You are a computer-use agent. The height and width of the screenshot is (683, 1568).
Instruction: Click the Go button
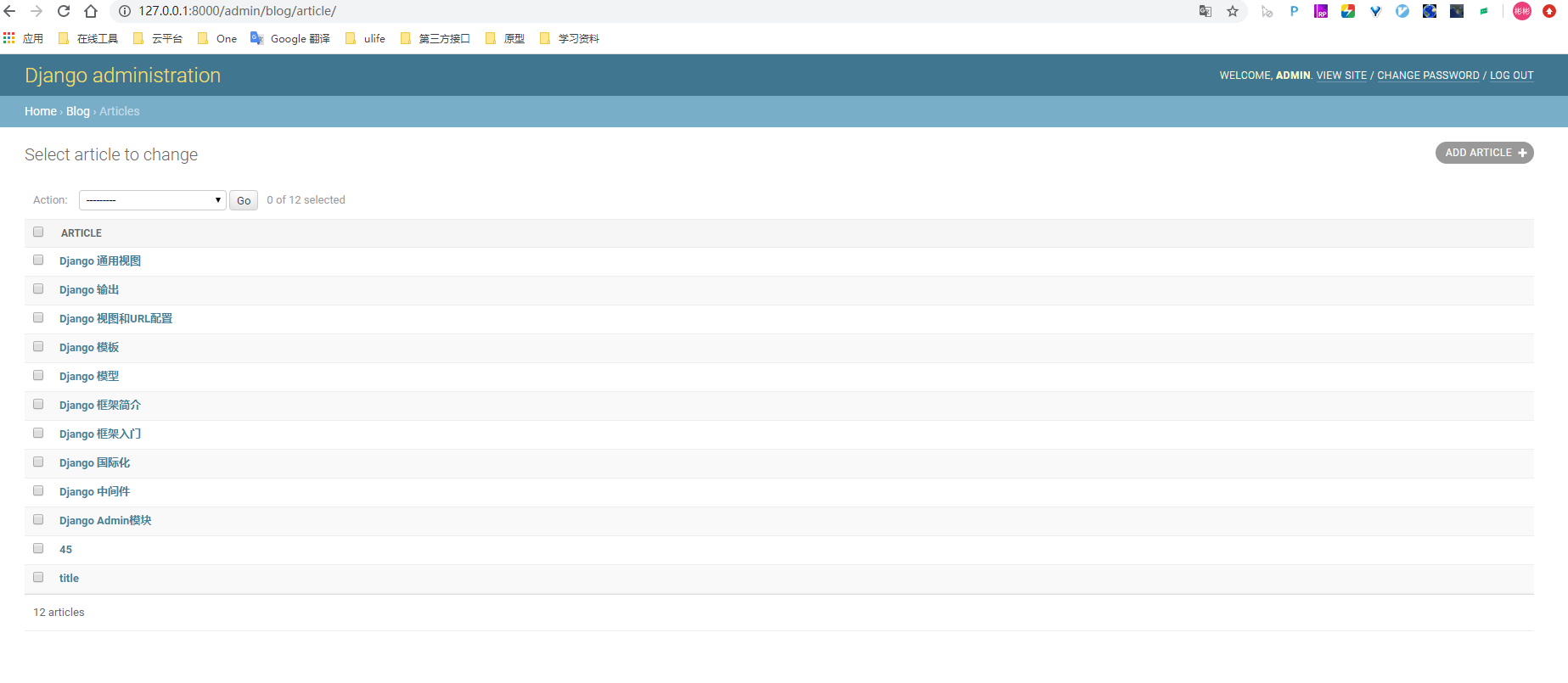(x=244, y=200)
